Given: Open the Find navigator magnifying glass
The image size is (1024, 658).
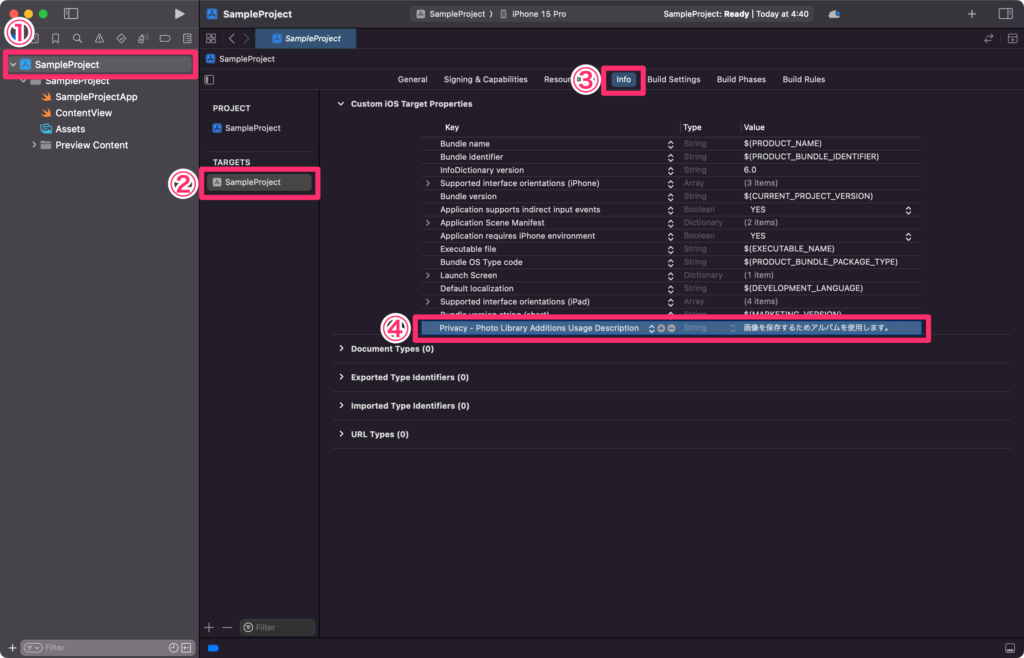Looking at the screenshot, I should pos(78,38).
